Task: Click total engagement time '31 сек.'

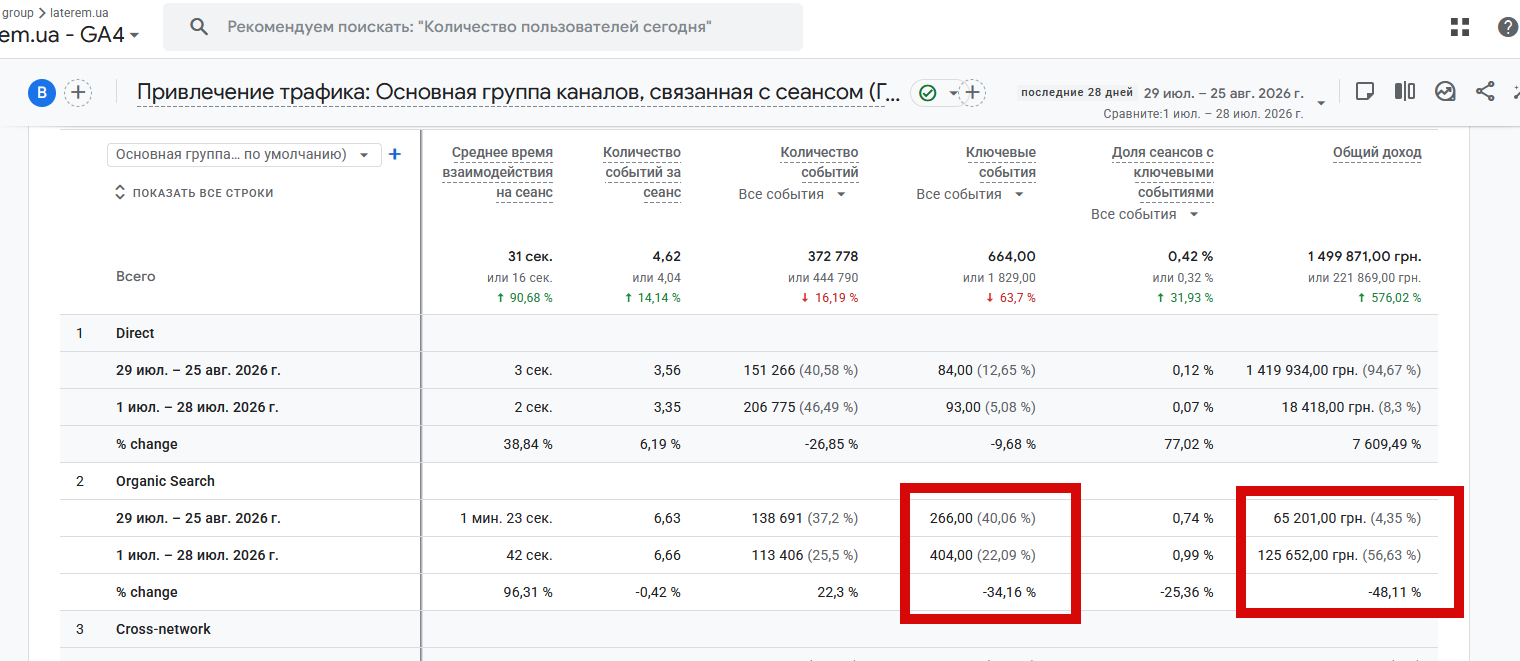Action: (530, 257)
